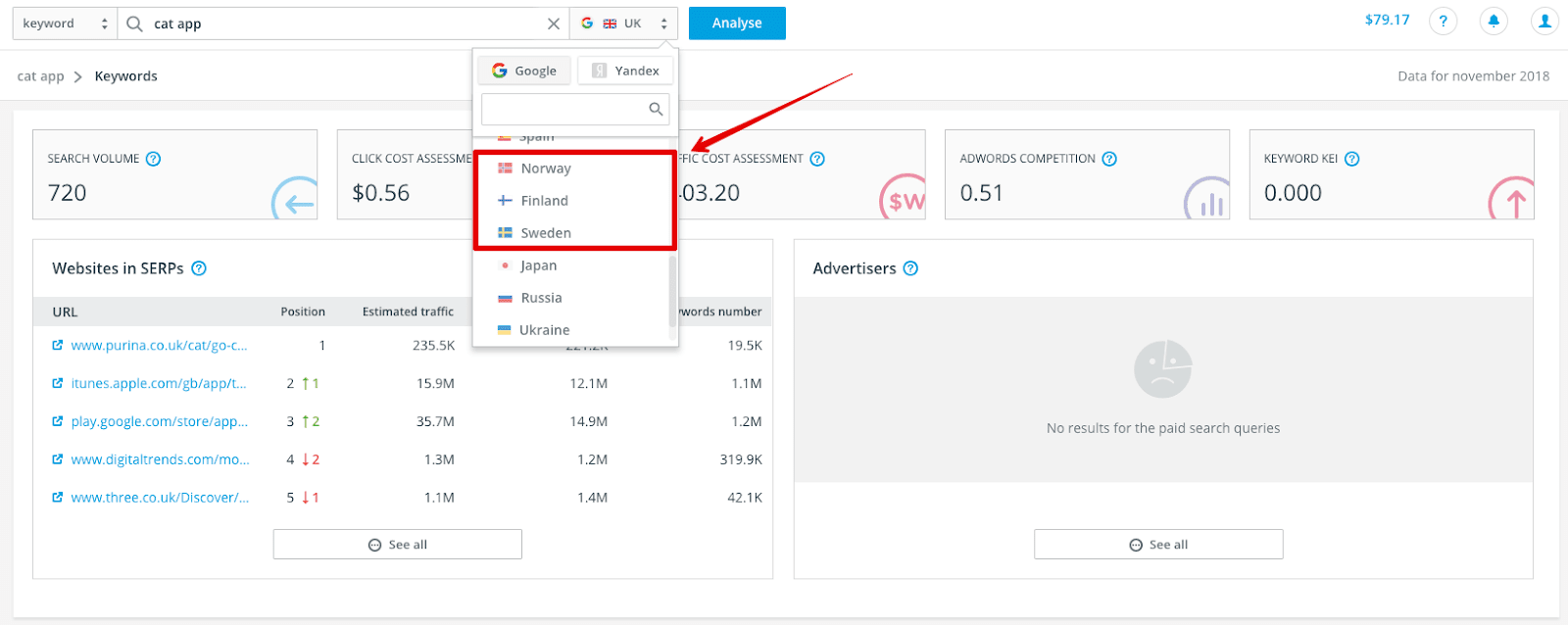Toggle the Google UK region dropdown
Image resolution: width=1568 pixels, height=625 pixels.
pyautogui.click(x=624, y=24)
